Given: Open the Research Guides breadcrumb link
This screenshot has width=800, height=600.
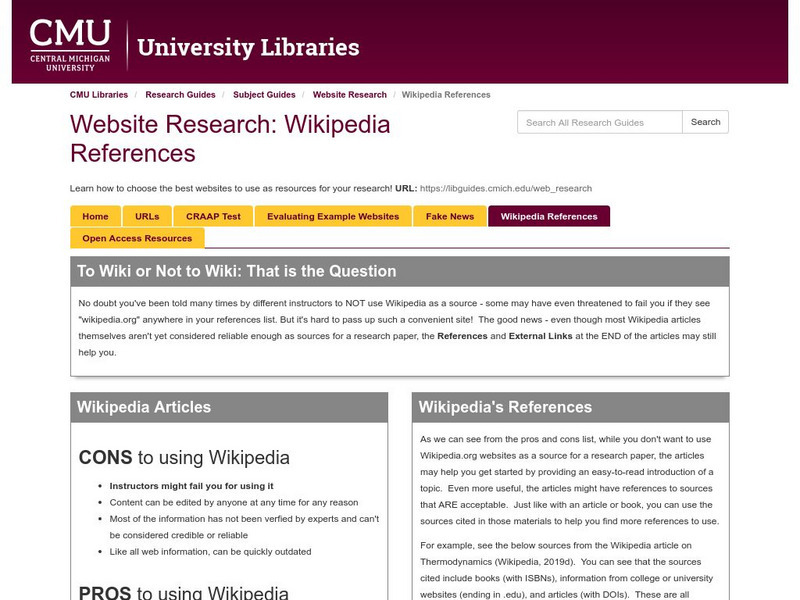Looking at the screenshot, I should coord(180,95).
